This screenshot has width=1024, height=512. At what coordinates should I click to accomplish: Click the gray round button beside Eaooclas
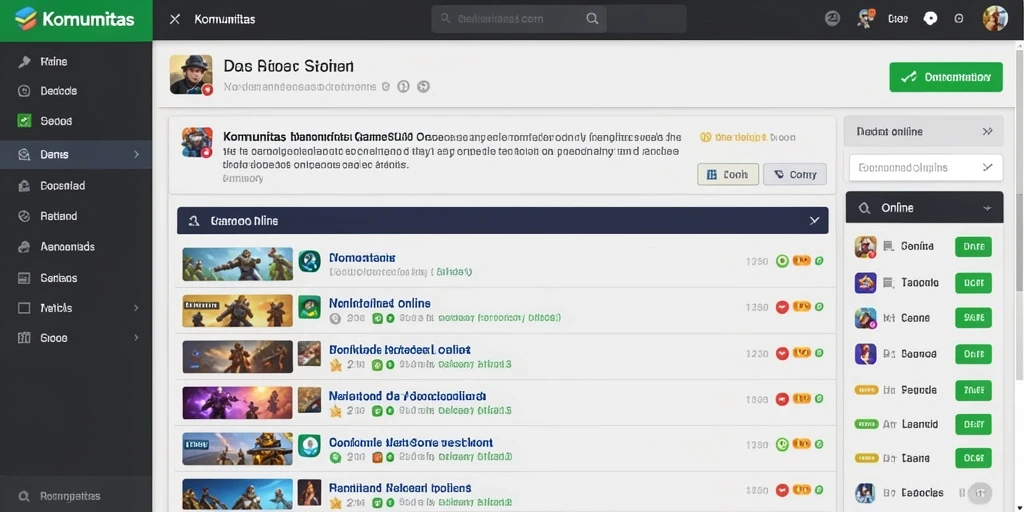pyautogui.click(x=980, y=493)
